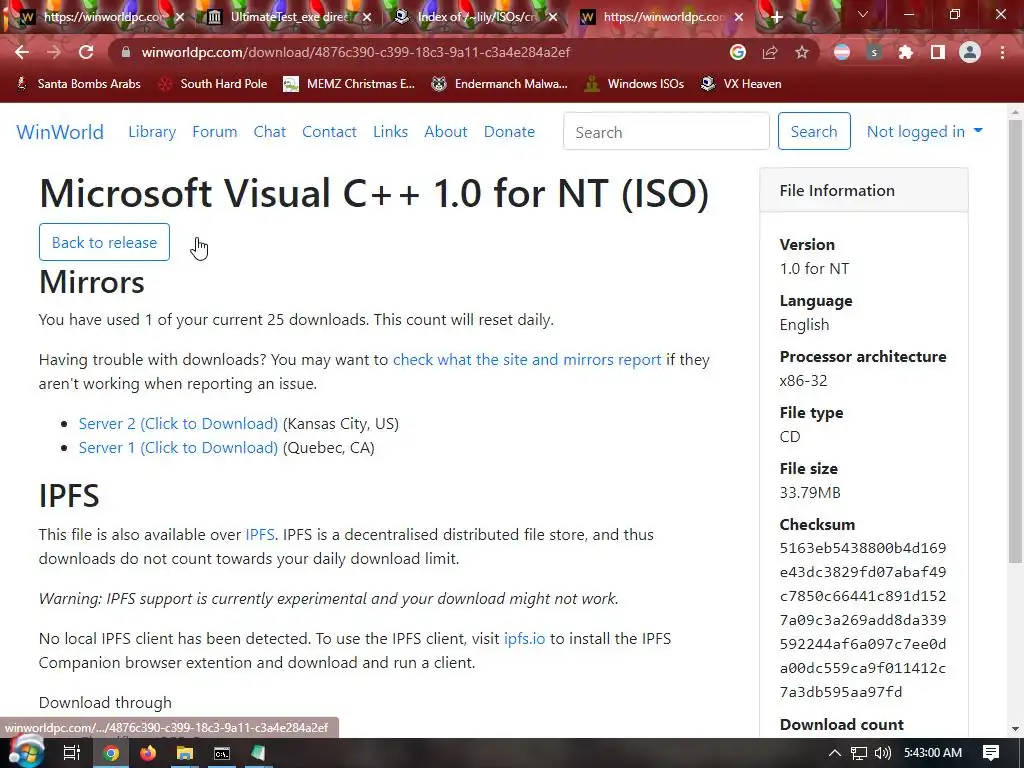This screenshot has height=768, width=1024.
Task: Open the green notepad taskbar icon
Action: click(x=259, y=753)
